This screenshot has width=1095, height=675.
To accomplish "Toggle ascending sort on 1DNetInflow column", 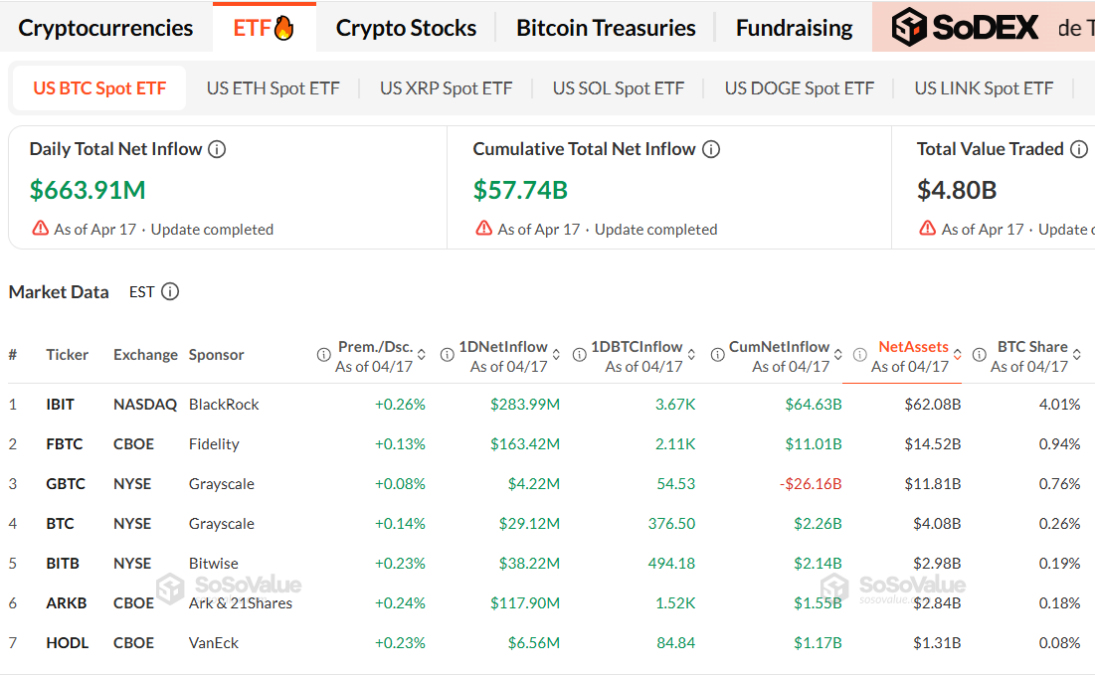I will coord(555,353).
